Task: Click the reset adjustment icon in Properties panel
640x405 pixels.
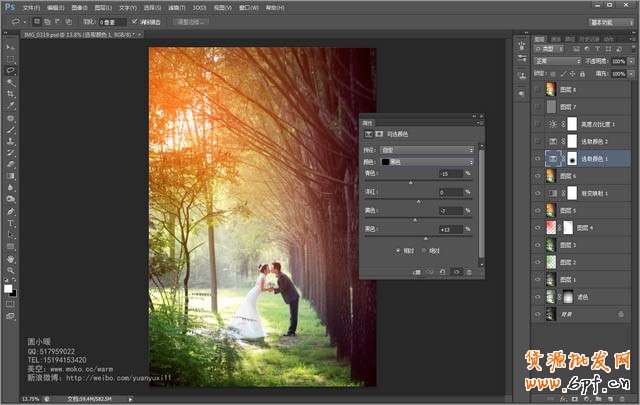Action: click(441, 271)
